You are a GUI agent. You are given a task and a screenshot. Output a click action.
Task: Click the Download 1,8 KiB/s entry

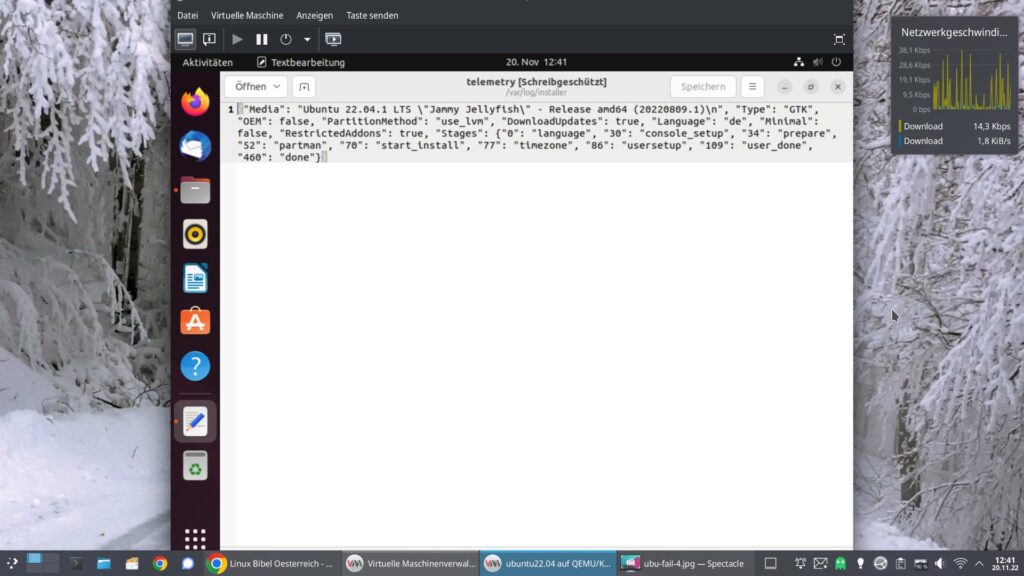coord(955,140)
